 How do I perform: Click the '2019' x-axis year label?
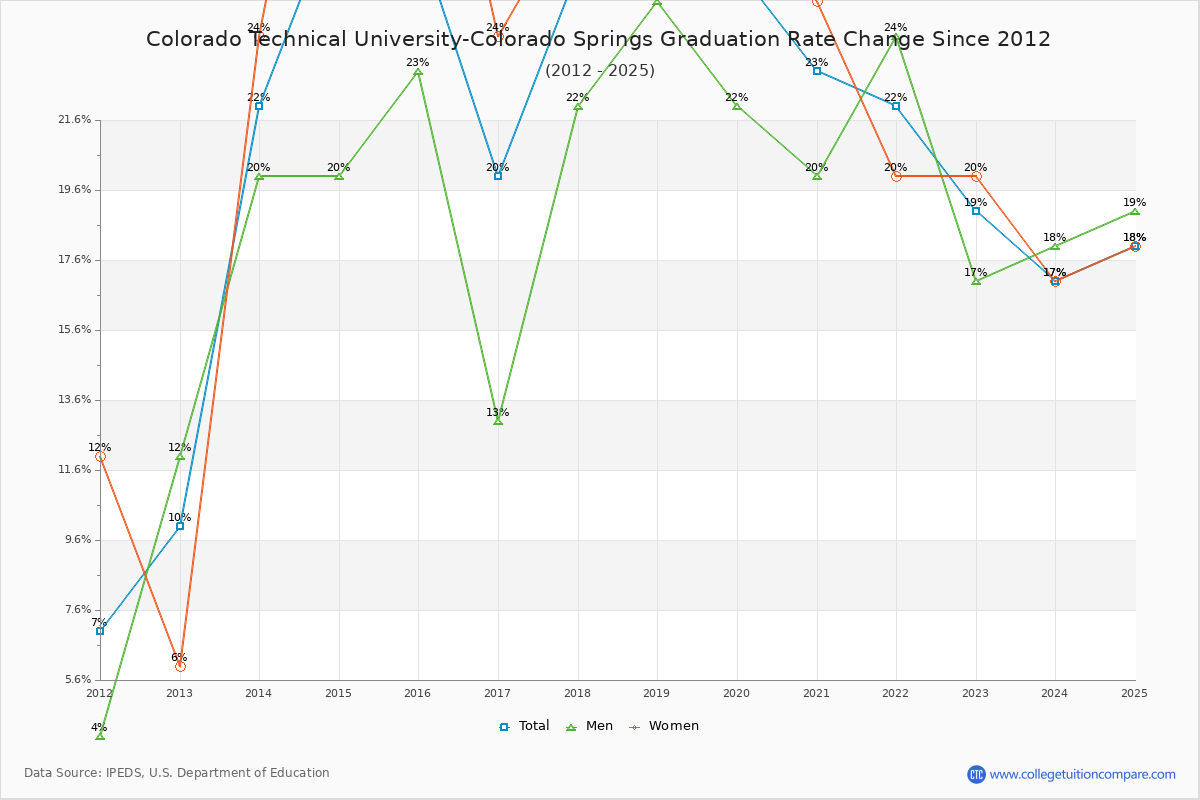(x=657, y=693)
